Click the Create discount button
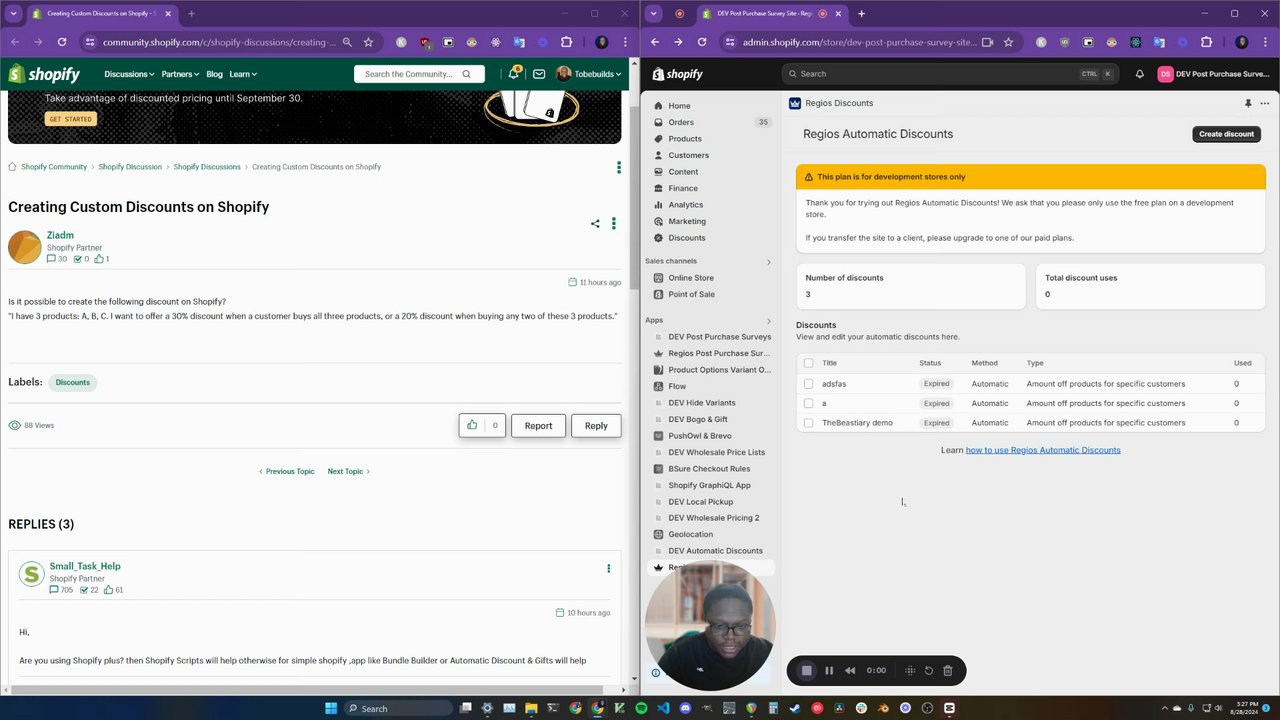 pos(1226,134)
